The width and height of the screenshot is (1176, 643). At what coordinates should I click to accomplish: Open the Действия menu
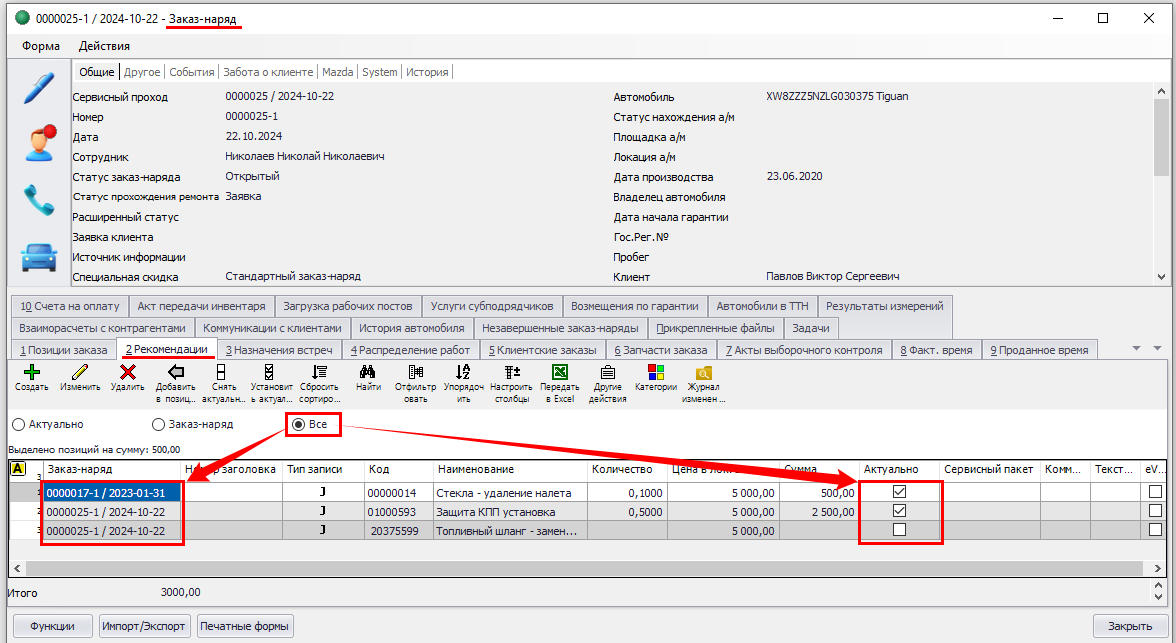pyautogui.click(x=104, y=46)
